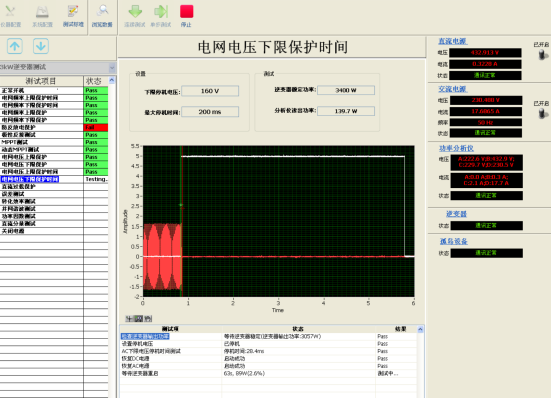
Task: Select the graph zoom tool below chart
Action: [x=139, y=319]
